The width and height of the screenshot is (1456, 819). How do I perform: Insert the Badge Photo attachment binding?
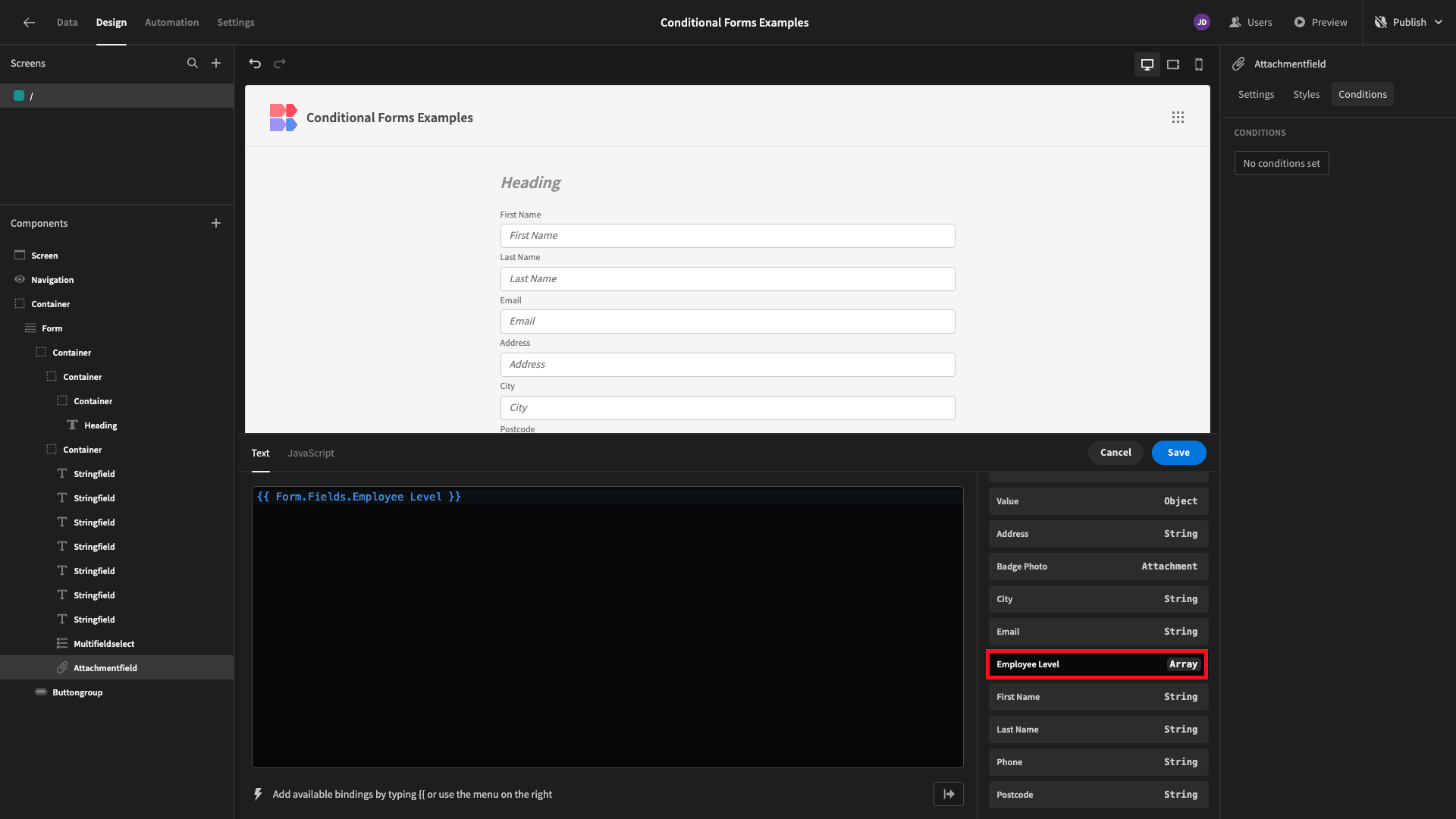click(1098, 566)
